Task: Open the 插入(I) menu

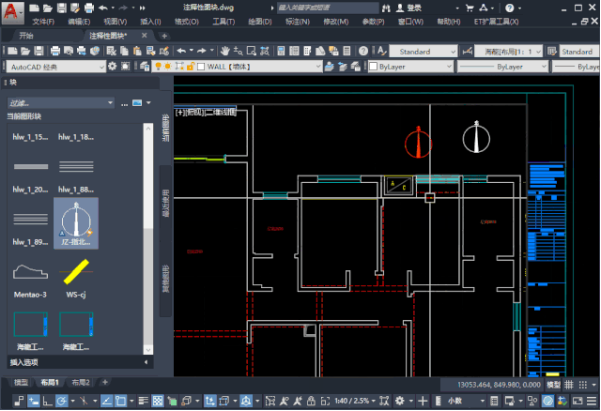Action: (x=150, y=21)
